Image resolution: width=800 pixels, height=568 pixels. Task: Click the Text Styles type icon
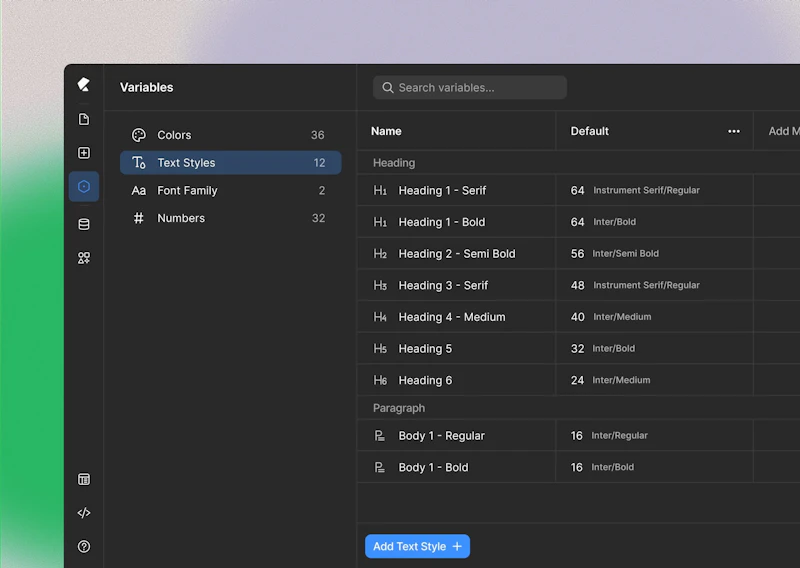click(x=139, y=162)
